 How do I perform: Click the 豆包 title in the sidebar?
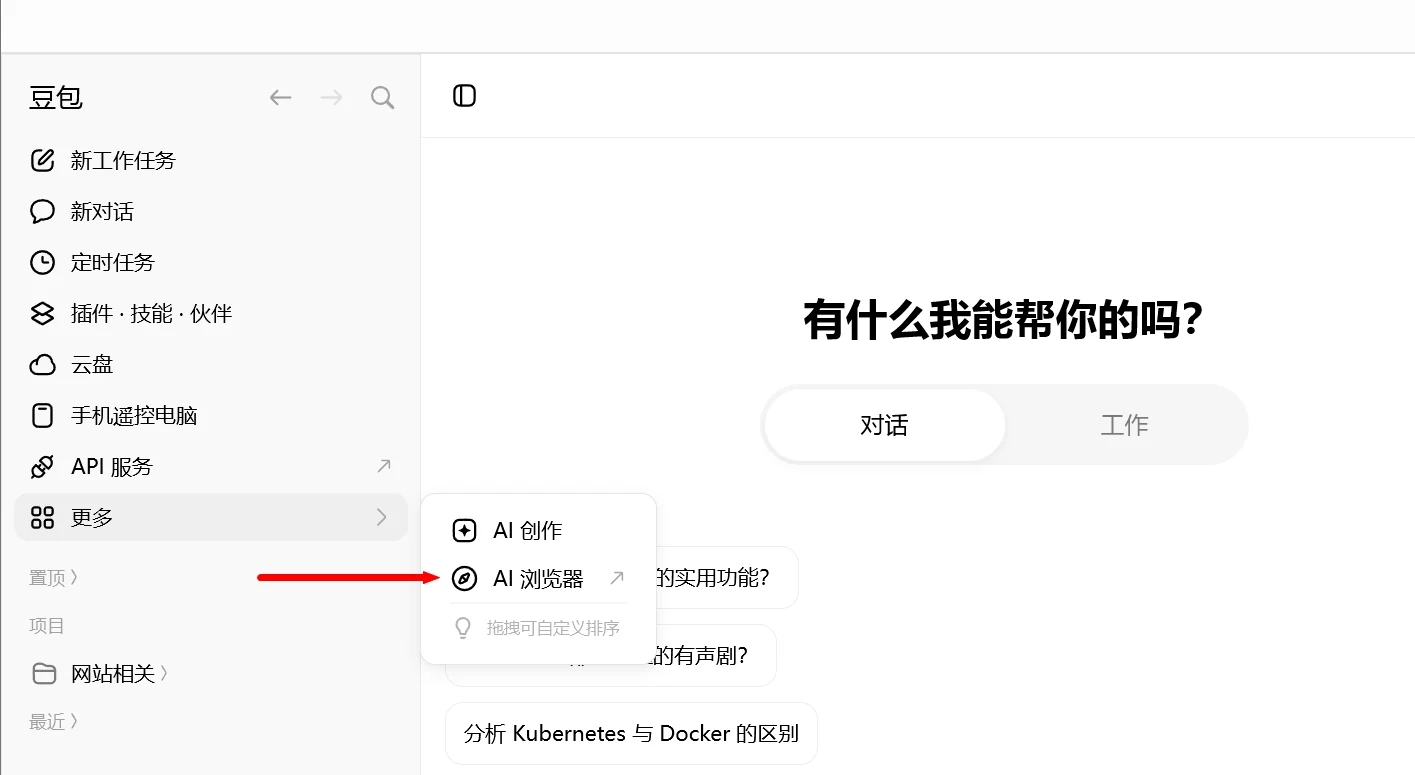pos(56,97)
